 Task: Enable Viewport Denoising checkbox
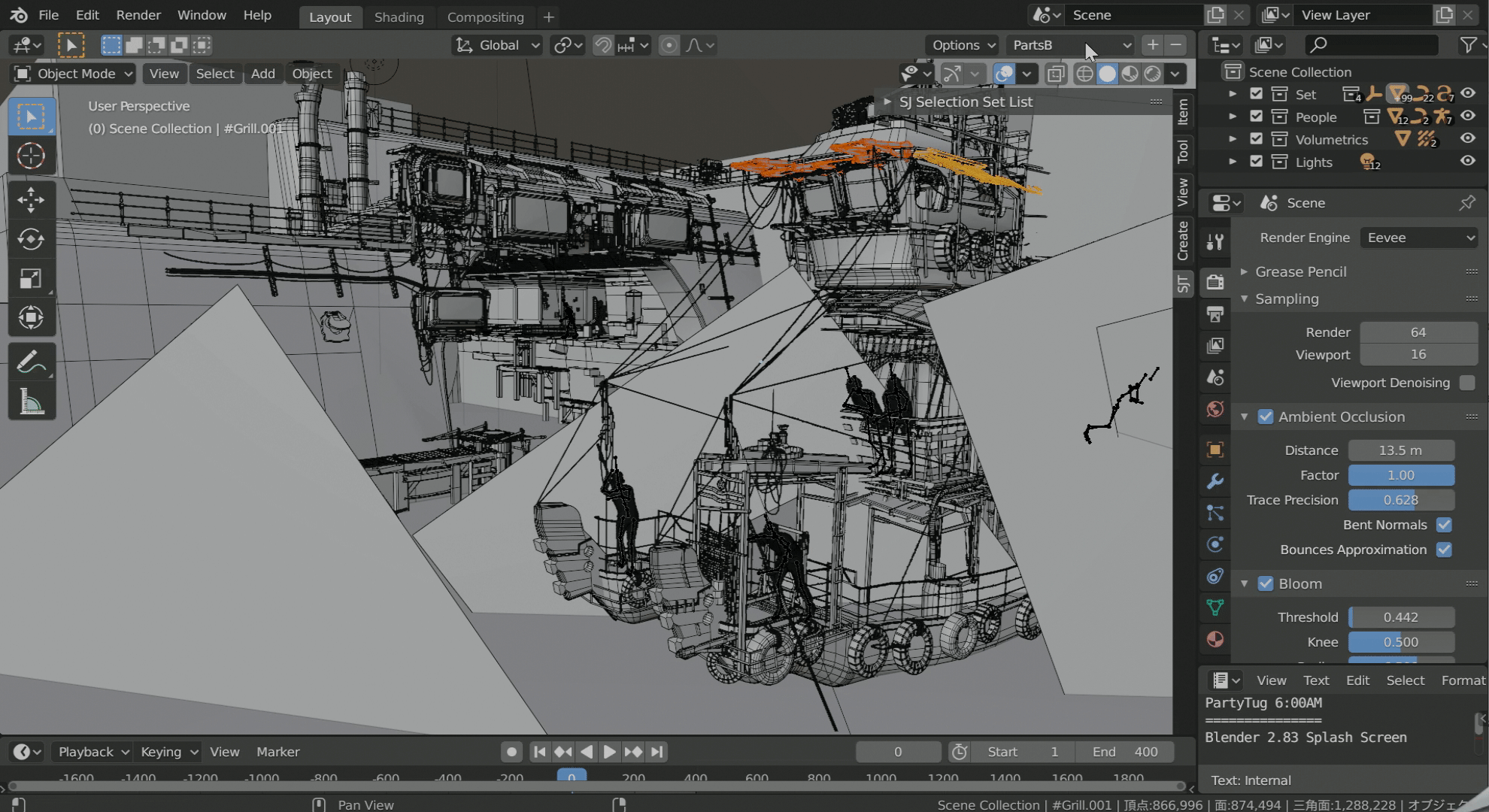click(x=1466, y=383)
